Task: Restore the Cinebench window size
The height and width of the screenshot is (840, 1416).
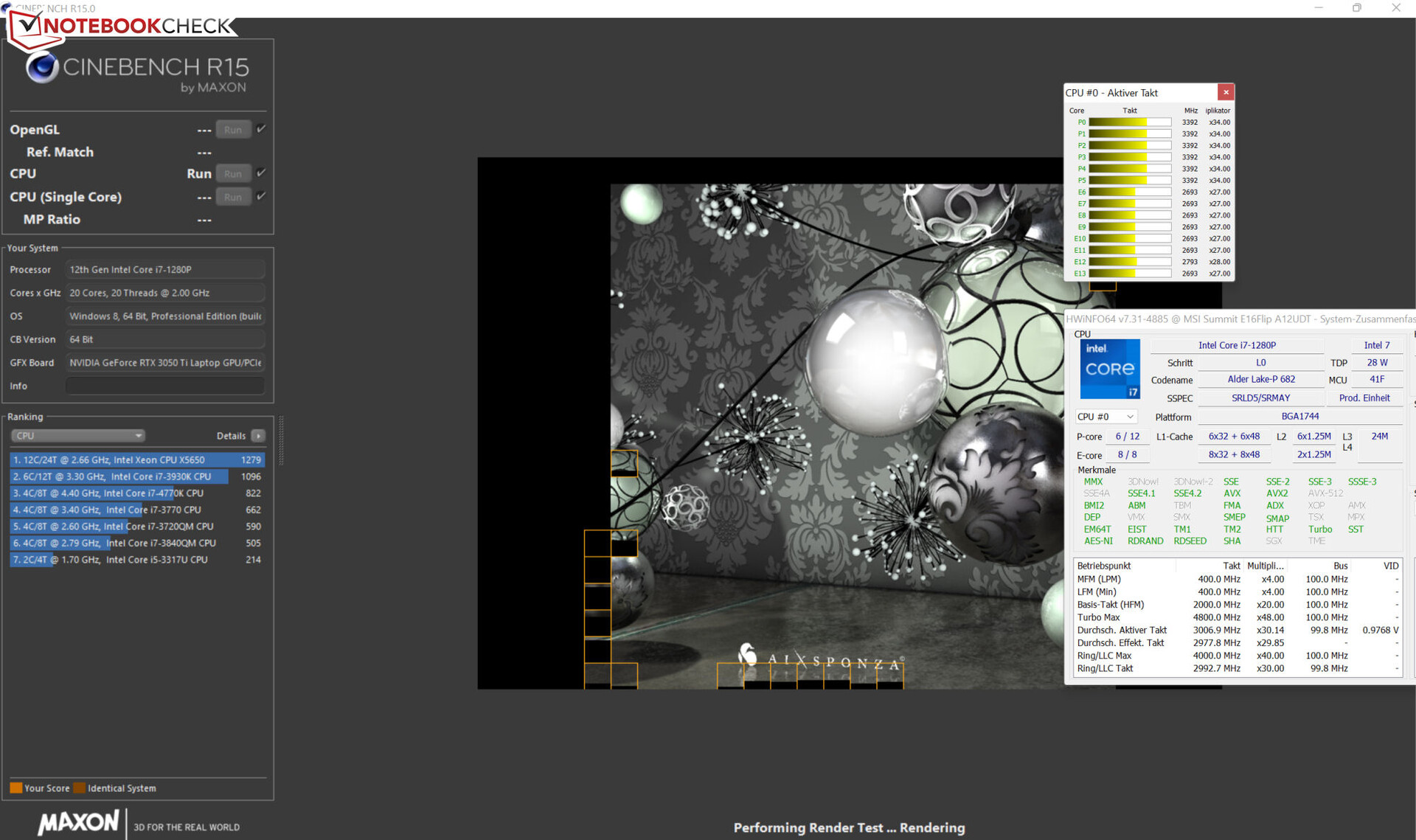Action: tap(1356, 8)
